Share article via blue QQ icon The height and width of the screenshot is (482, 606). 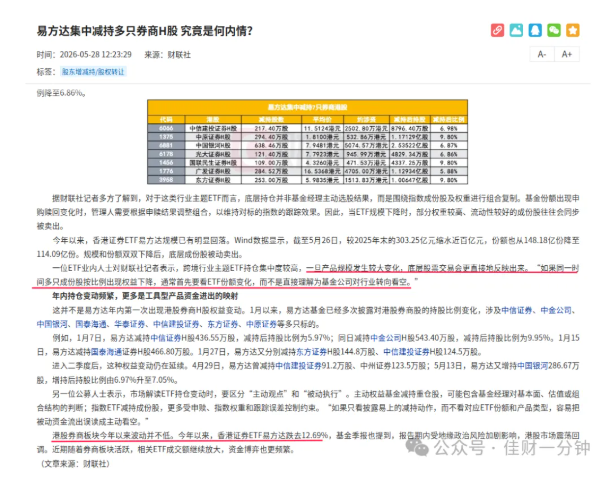point(535,30)
